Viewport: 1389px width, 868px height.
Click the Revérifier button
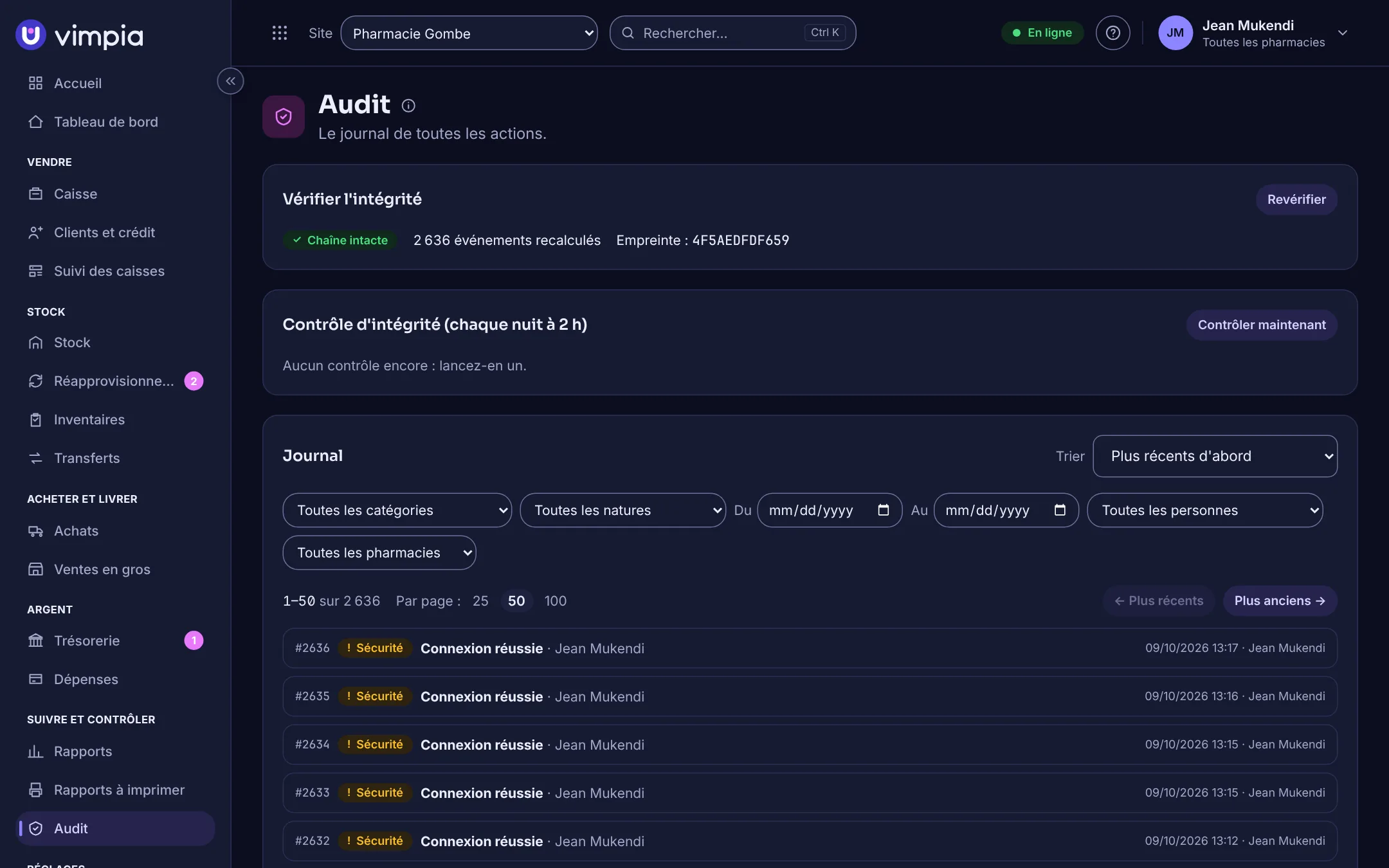click(1296, 199)
